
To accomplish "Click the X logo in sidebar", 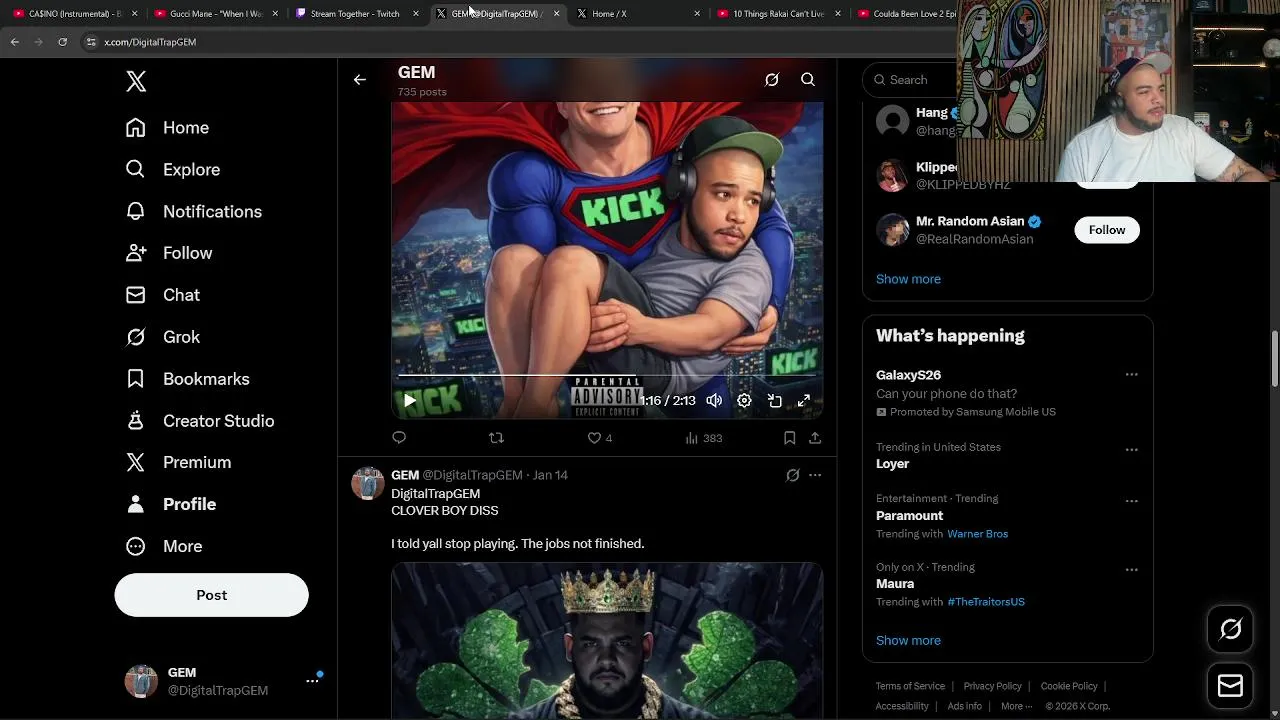I will (136, 81).
